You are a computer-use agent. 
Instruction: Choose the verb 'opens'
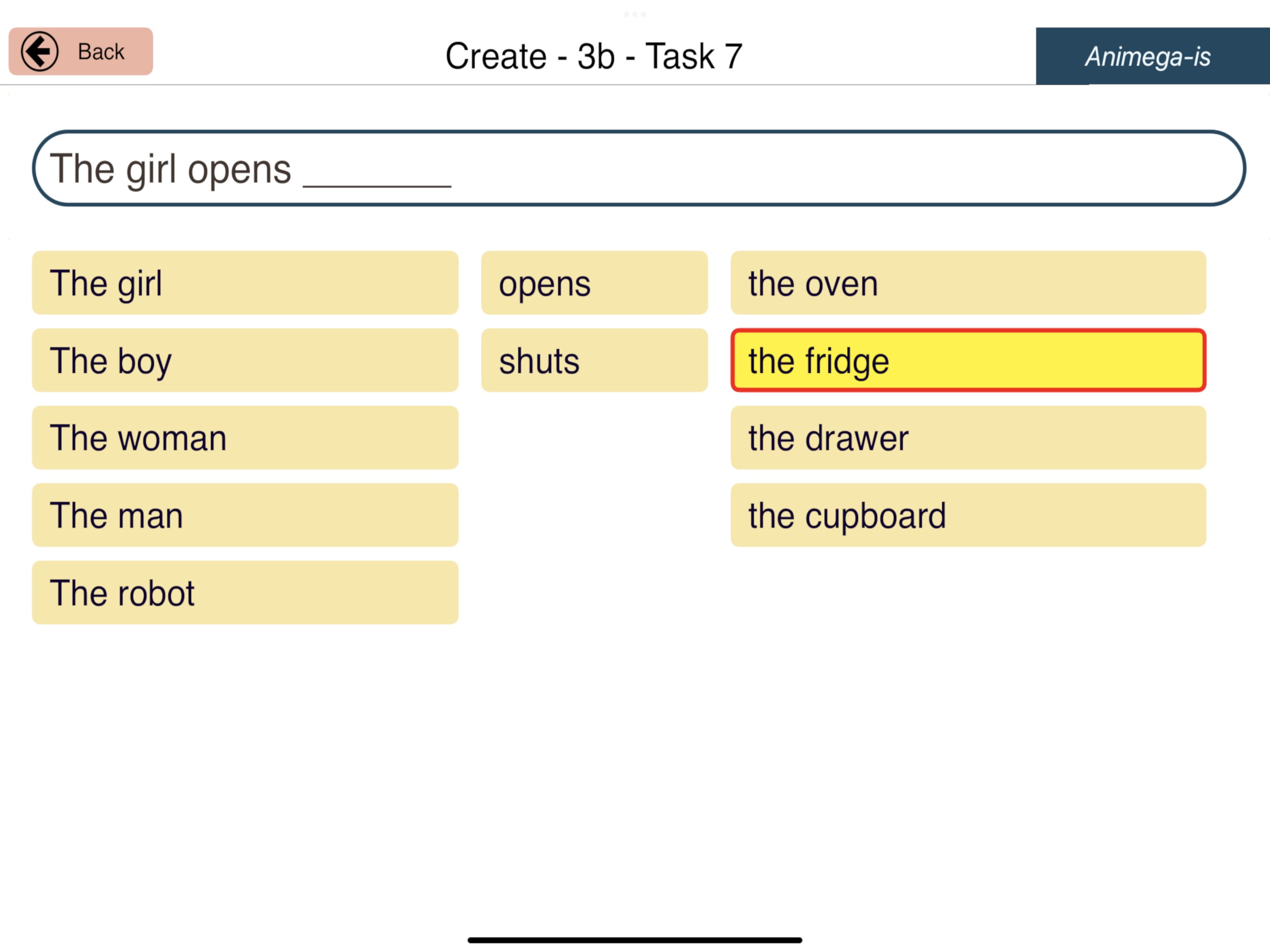[594, 283]
